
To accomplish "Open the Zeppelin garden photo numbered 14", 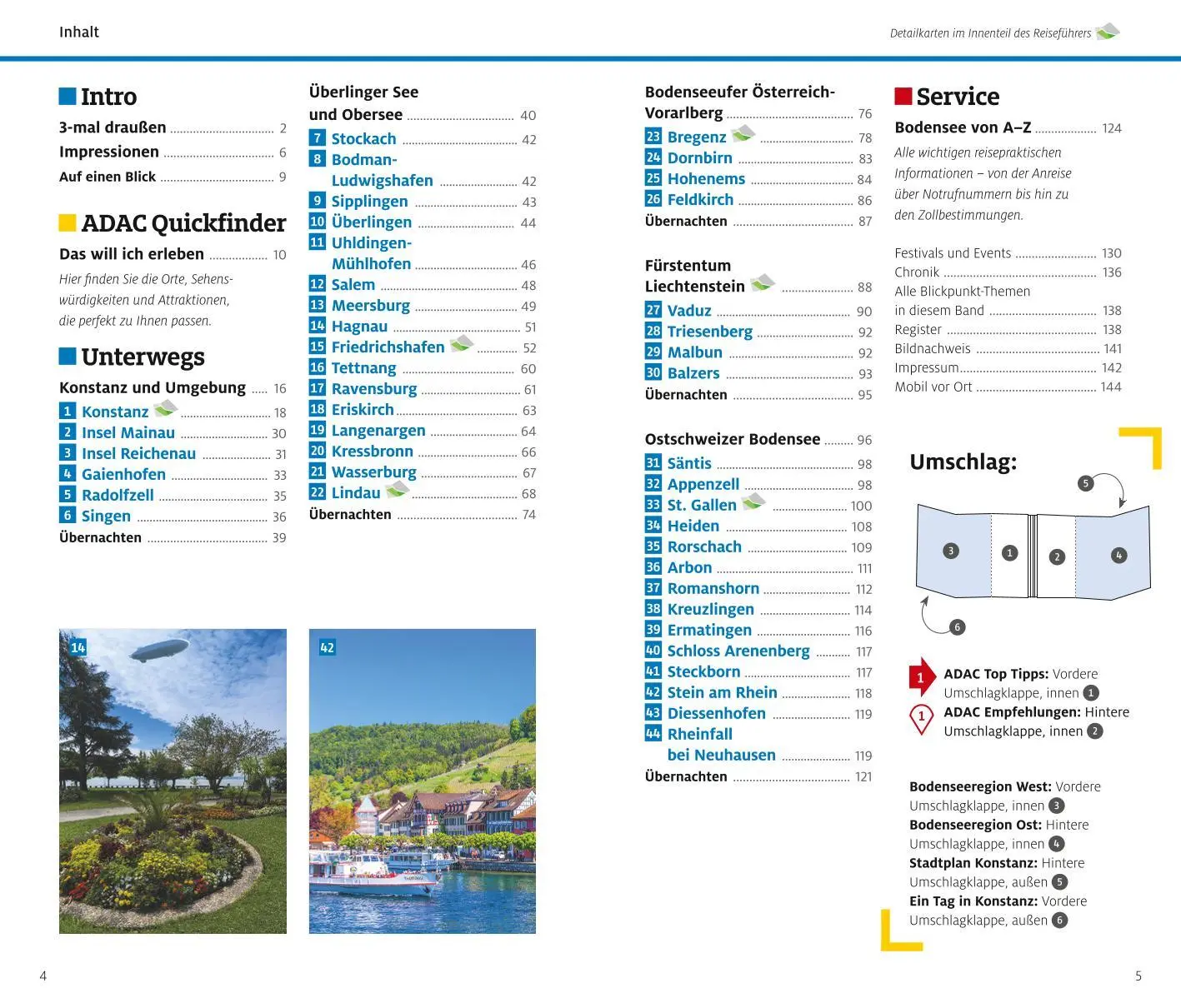I will pyautogui.click(x=173, y=781).
